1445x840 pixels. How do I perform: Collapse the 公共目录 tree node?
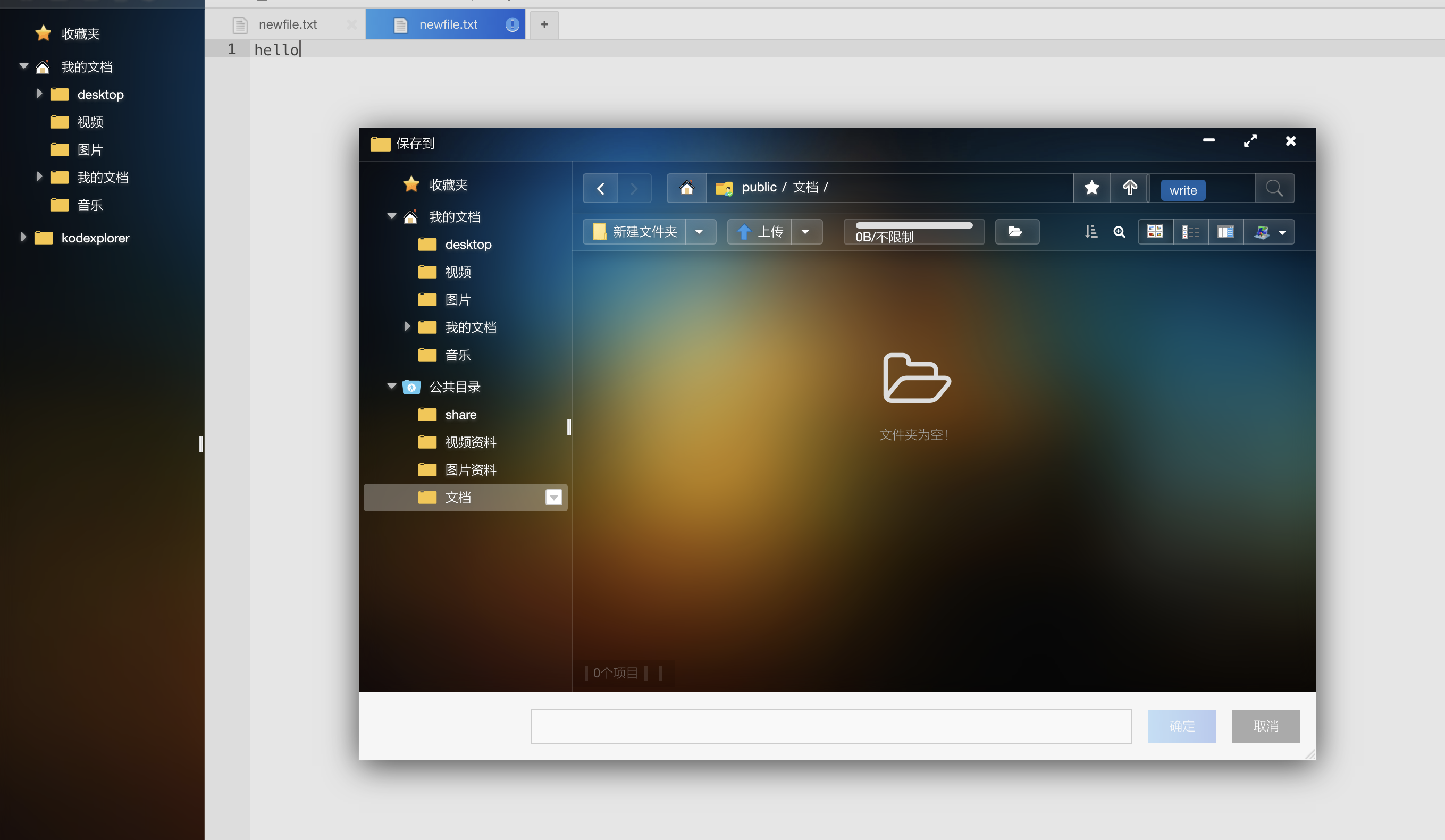(392, 386)
